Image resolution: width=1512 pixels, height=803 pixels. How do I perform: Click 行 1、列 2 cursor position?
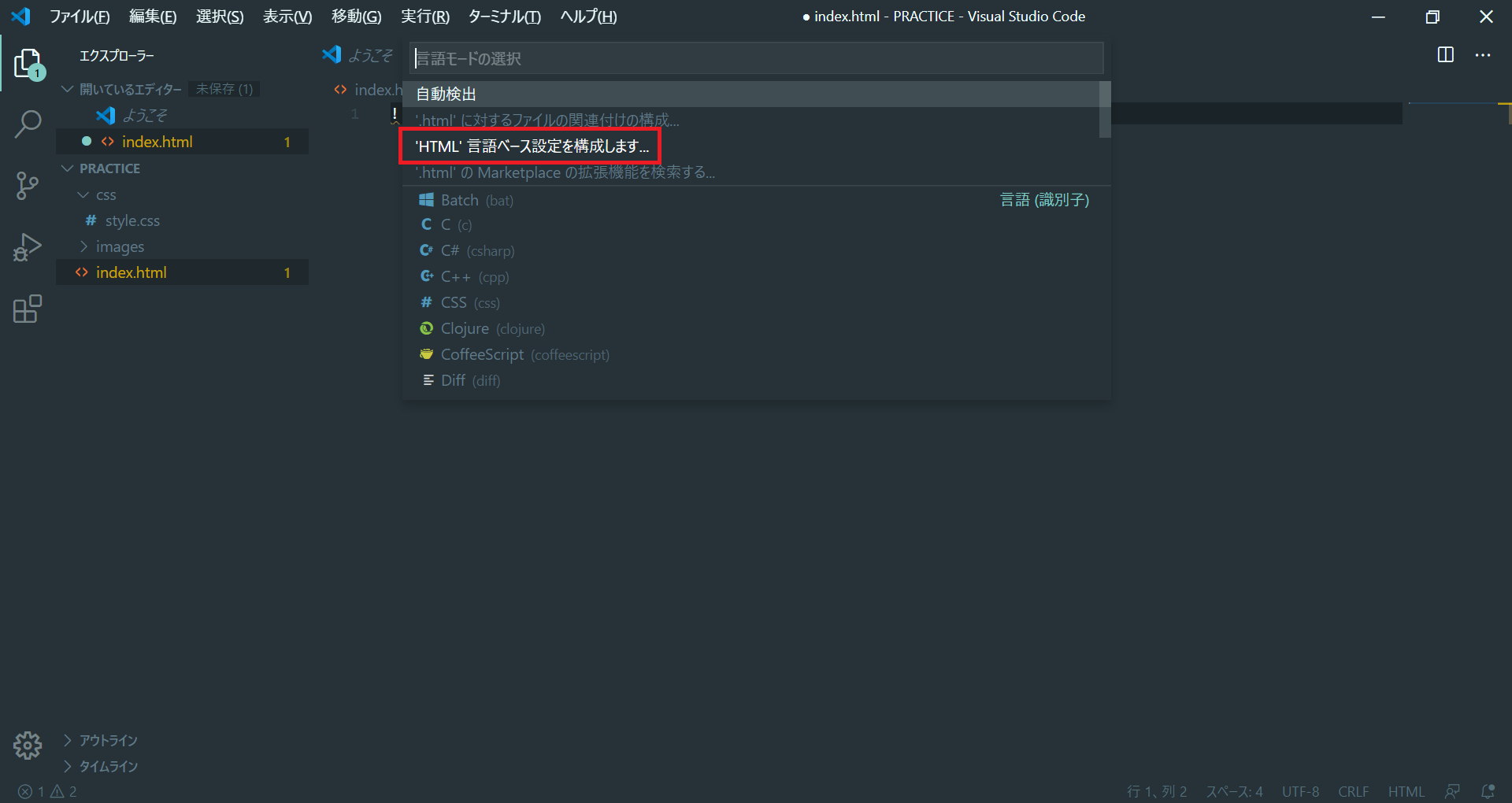[1157, 791]
